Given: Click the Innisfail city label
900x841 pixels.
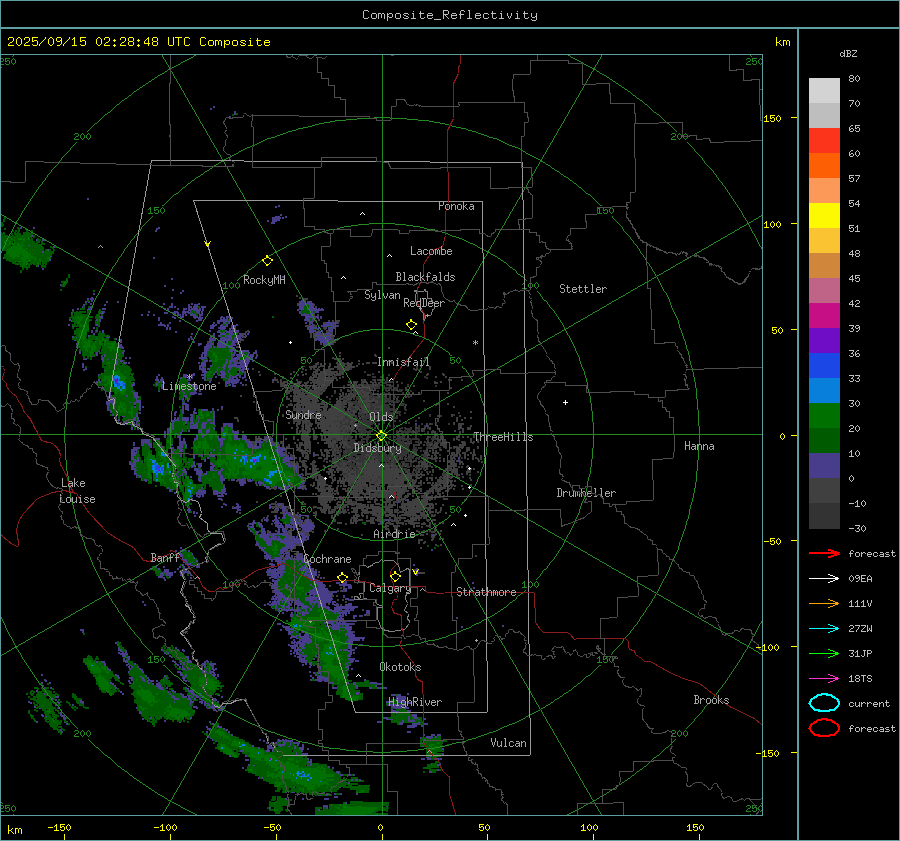Looking at the screenshot, I should (403, 362).
